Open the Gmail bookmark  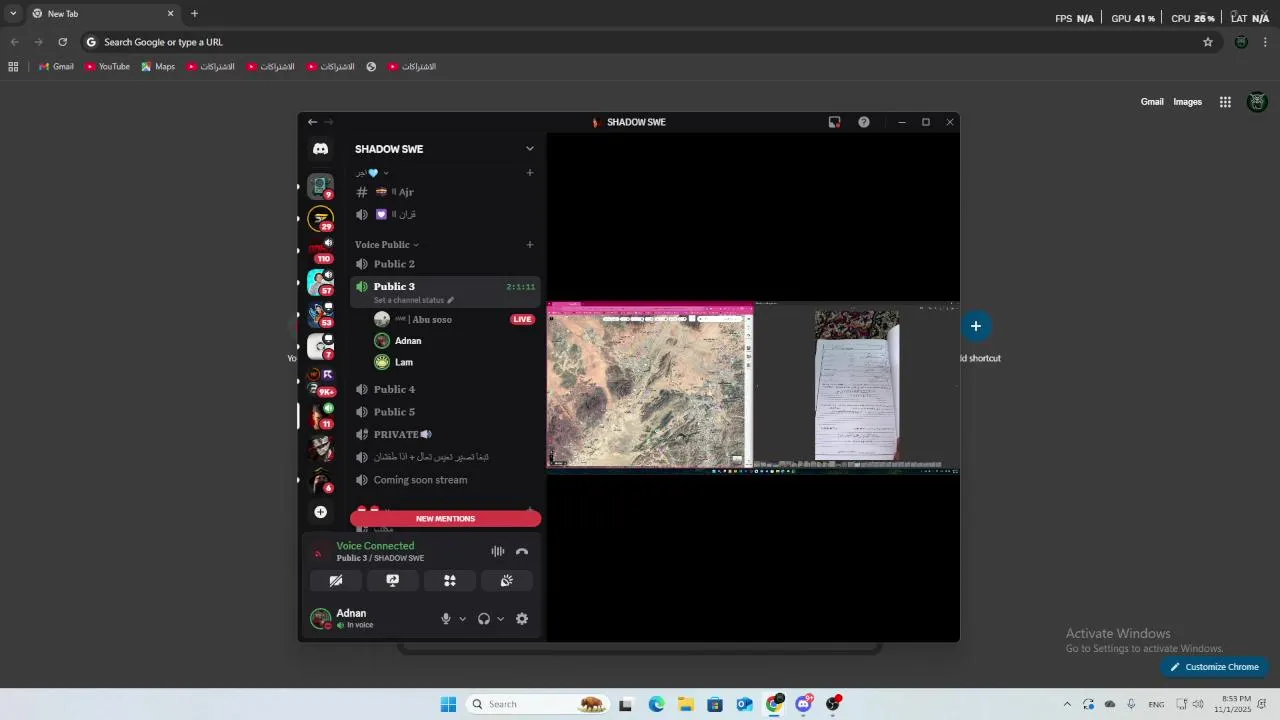pos(56,67)
